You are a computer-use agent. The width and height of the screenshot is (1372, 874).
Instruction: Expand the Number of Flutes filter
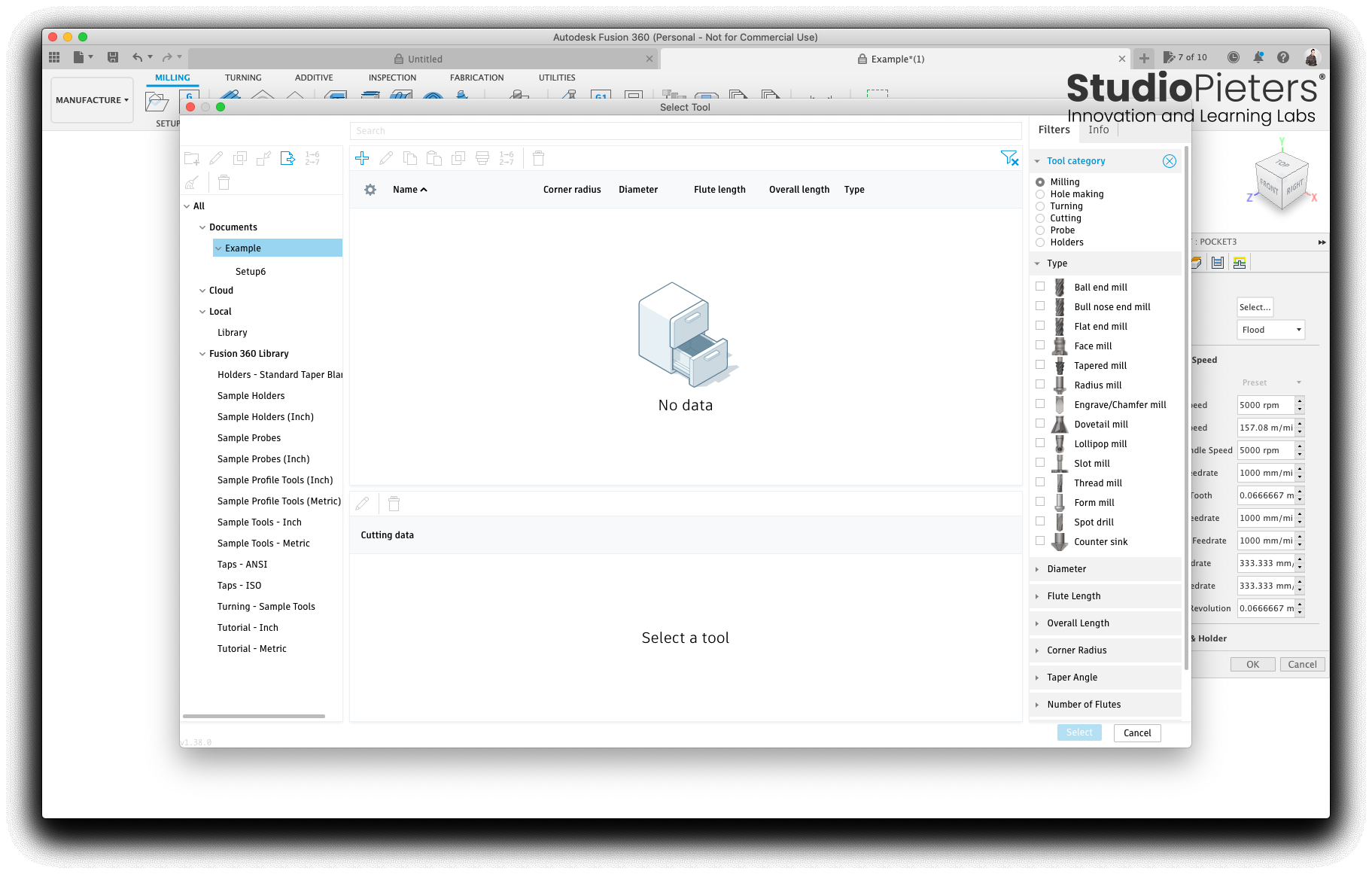[x=1105, y=705]
